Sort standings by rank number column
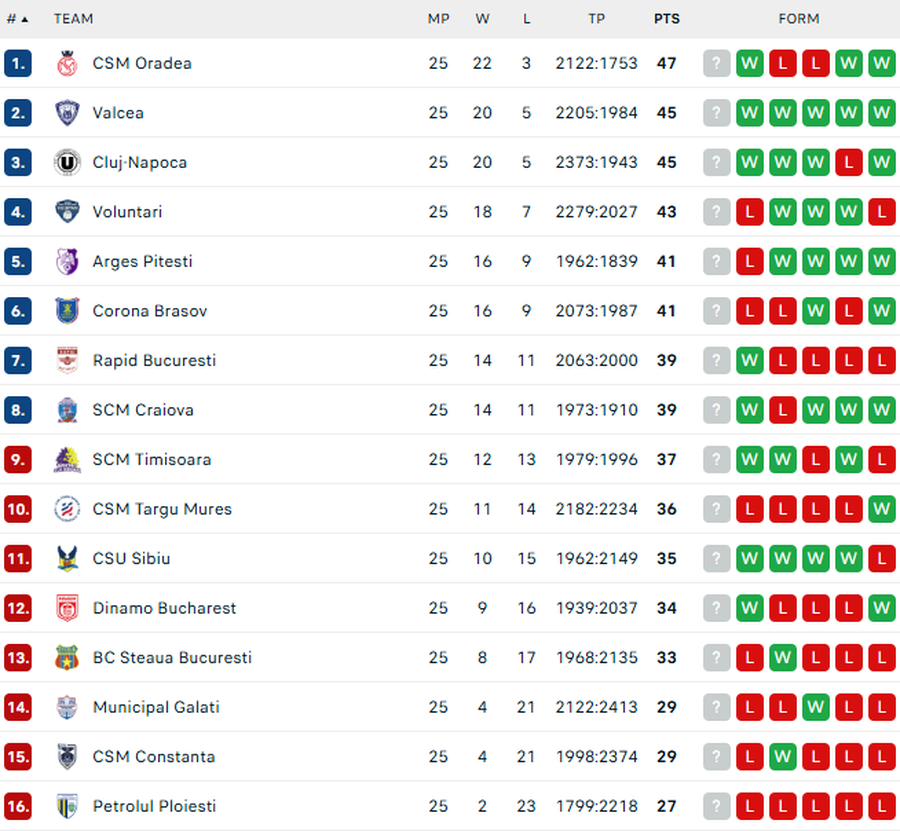Viewport: 900px width, 831px height. click(17, 19)
